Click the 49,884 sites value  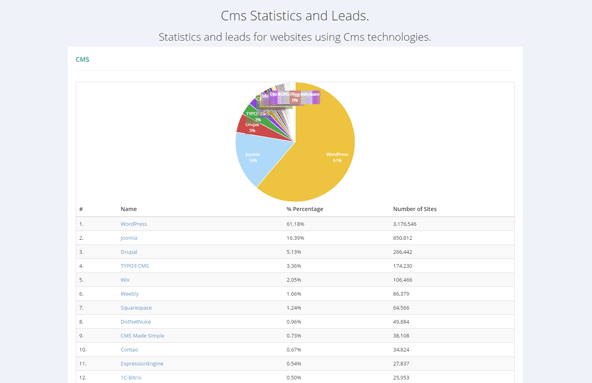[401, 322]
